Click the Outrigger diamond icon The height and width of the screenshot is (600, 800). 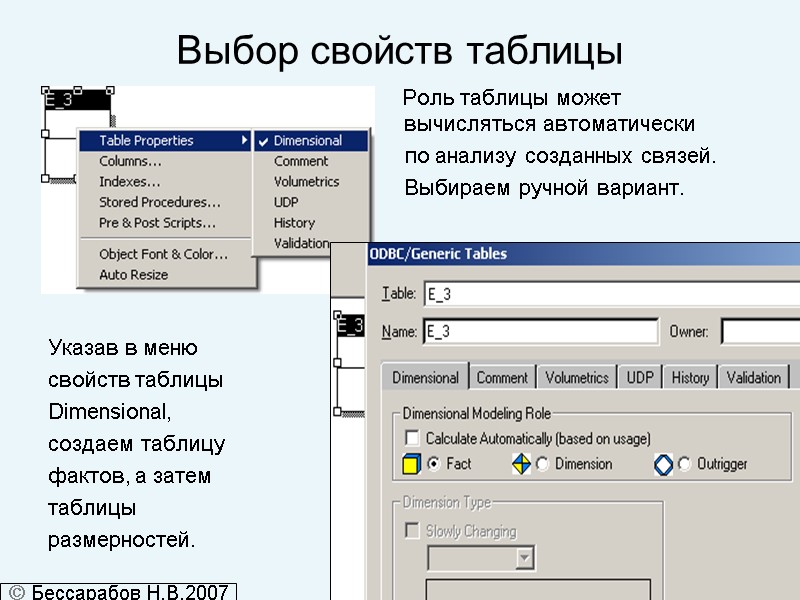pyautogui.click(x=663, y=464)
